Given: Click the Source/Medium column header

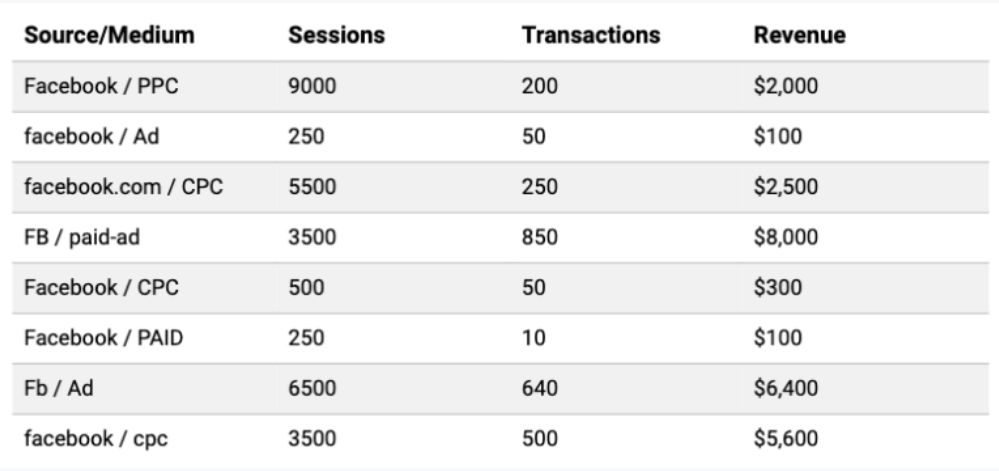Looking at the screenshot, I should coord(110,35).
